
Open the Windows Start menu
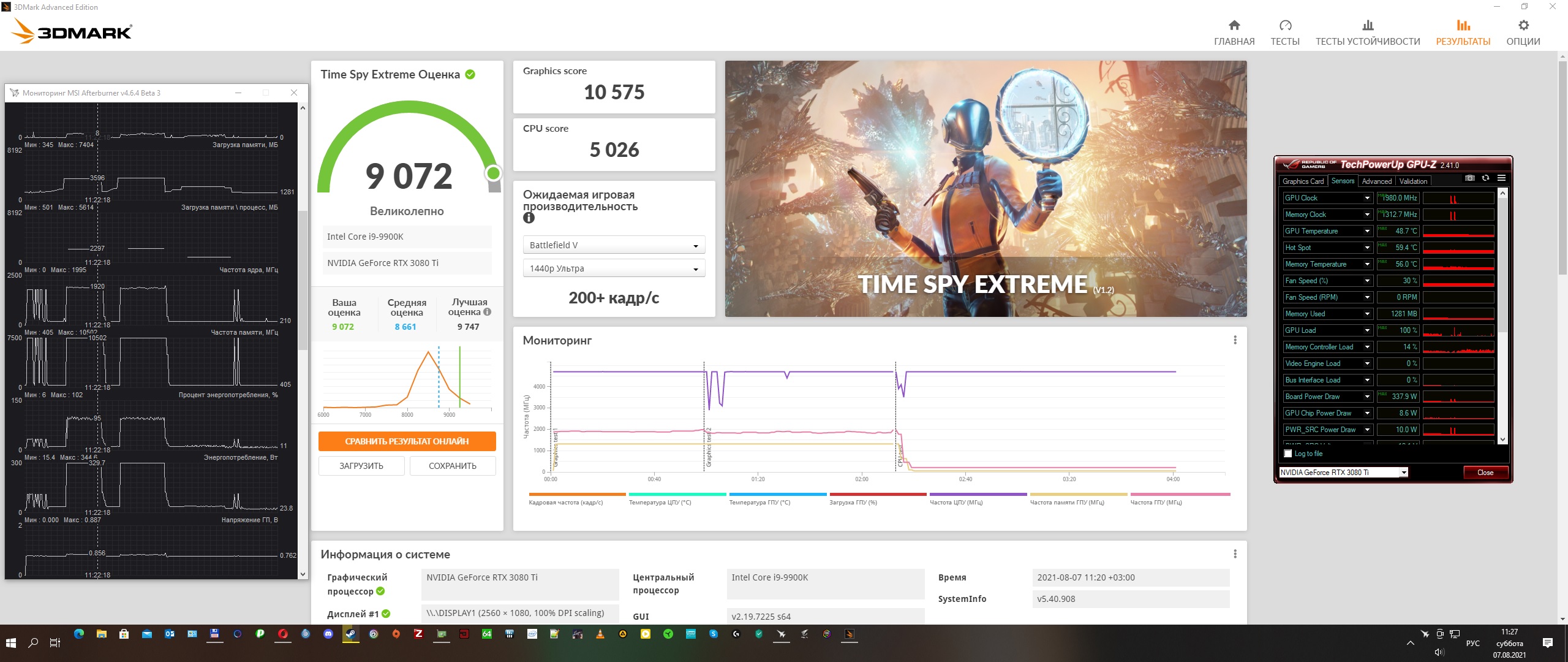pyautogui.click(x=11, y=642)
